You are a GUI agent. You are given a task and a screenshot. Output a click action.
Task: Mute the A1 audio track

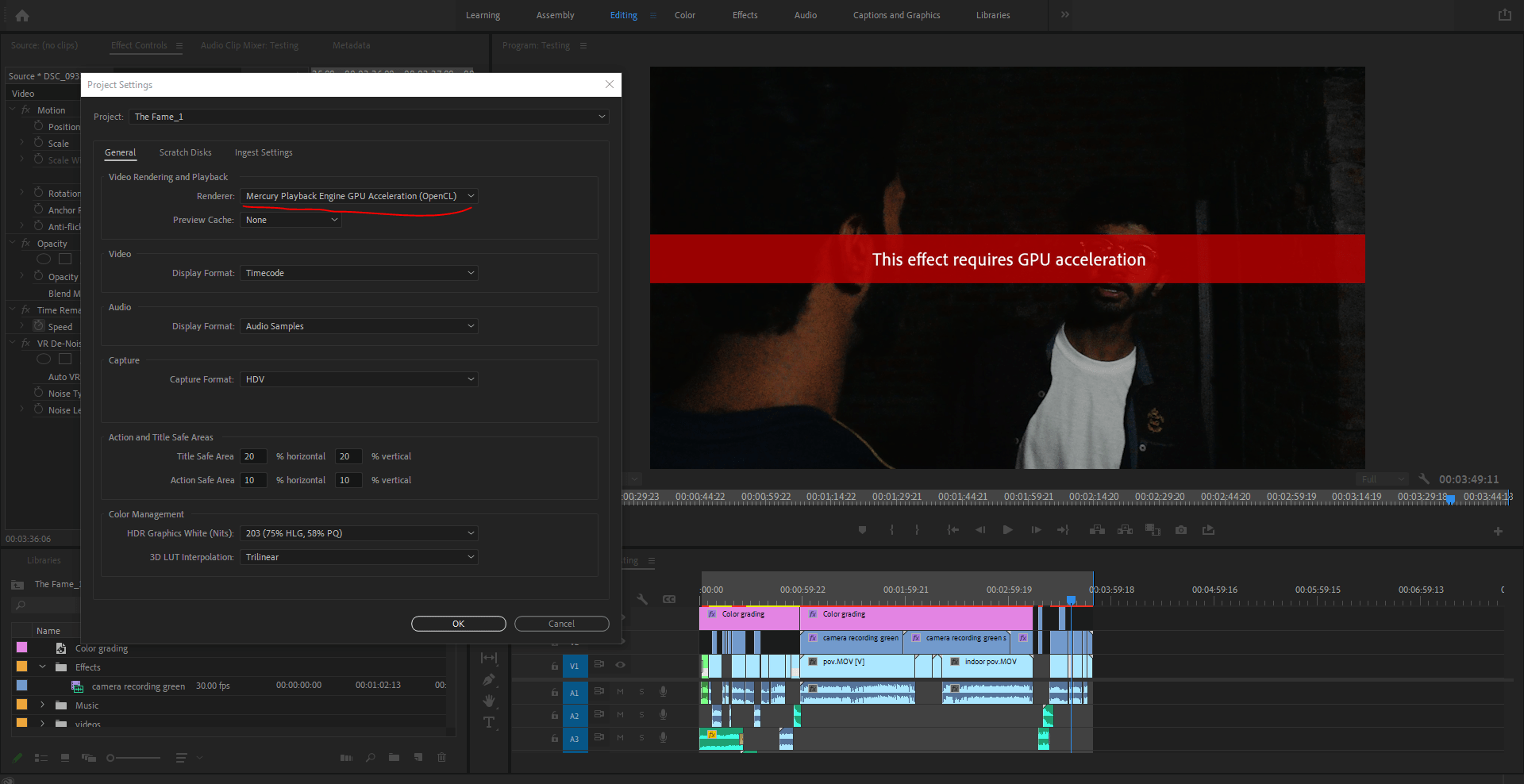[620, 692]
